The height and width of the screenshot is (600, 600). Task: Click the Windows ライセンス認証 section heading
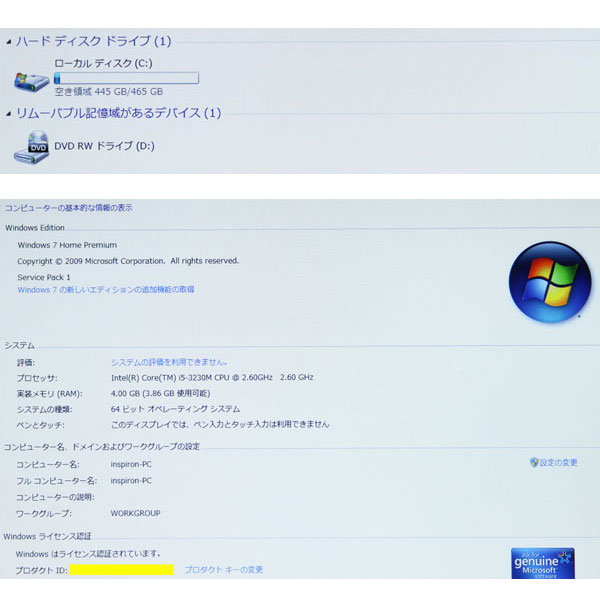[47, 536]
